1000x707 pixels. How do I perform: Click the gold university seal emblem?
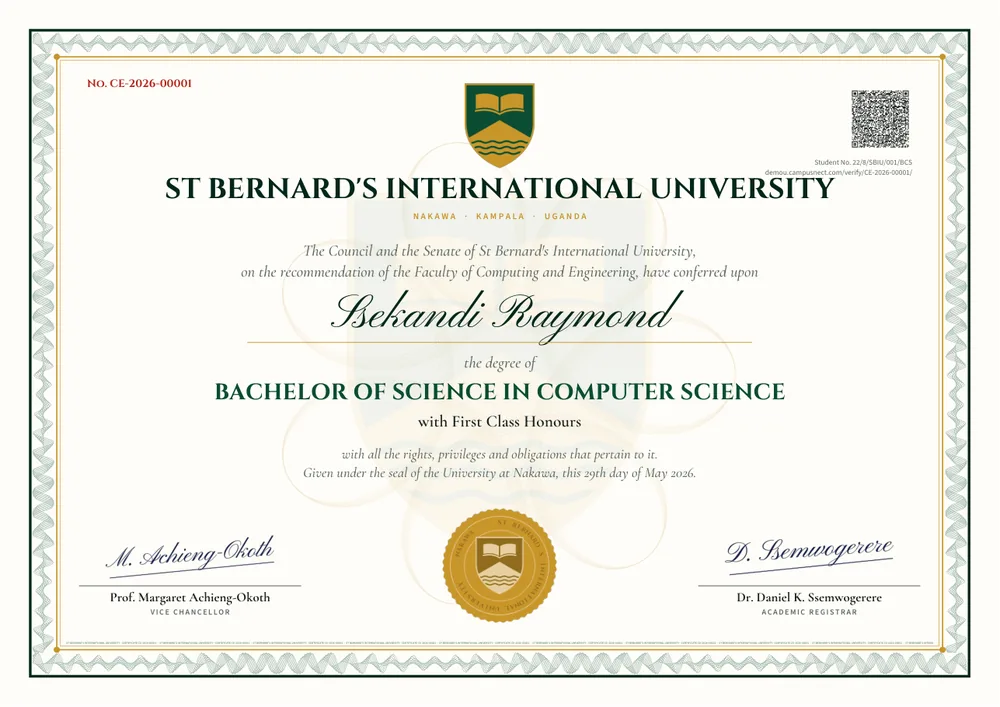click(x=499, y=565)
